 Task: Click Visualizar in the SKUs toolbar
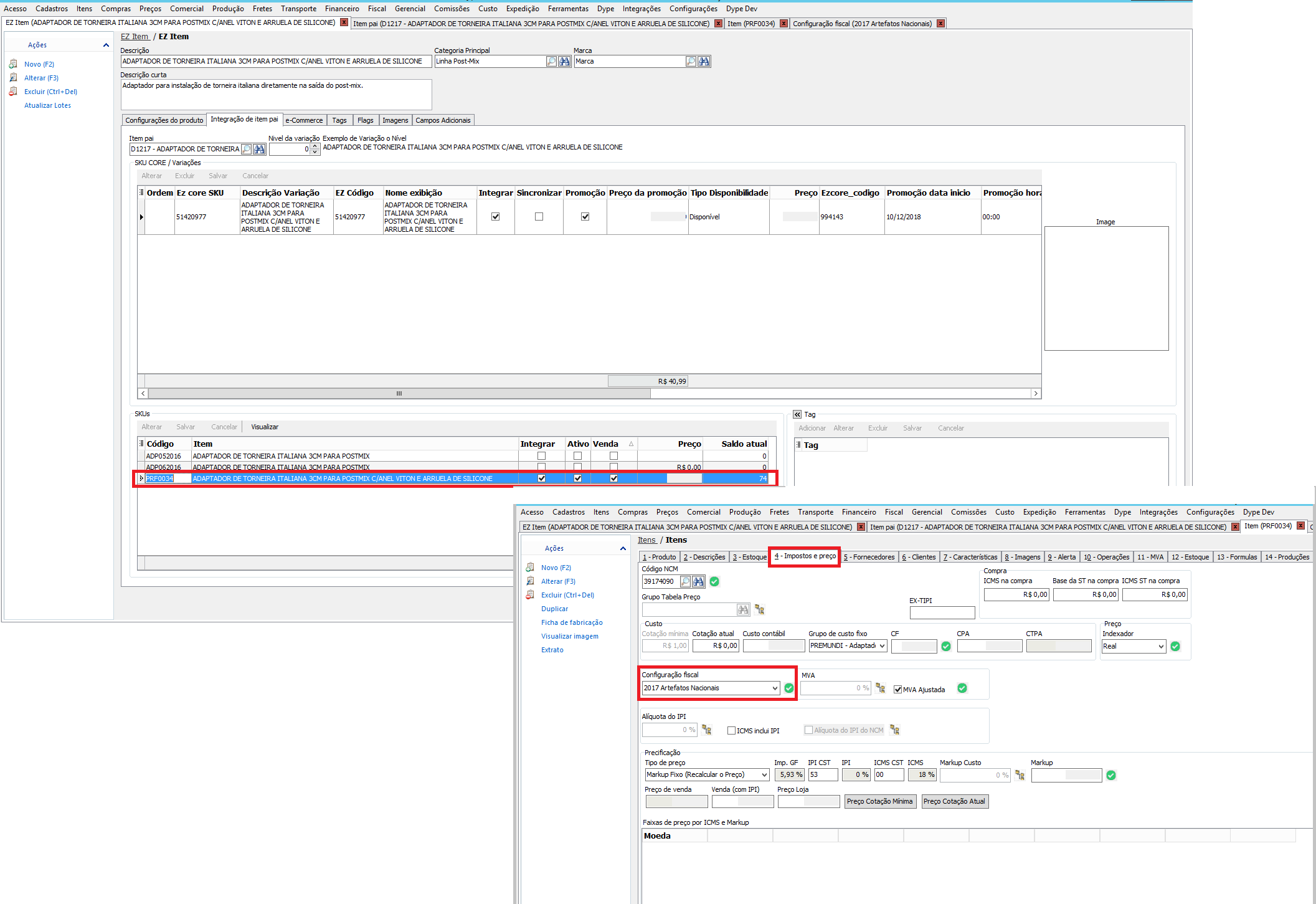tap(265, 427)
